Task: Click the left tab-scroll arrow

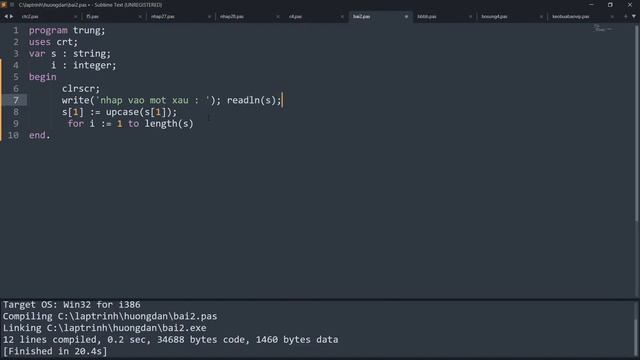Action: click(6, 16)
